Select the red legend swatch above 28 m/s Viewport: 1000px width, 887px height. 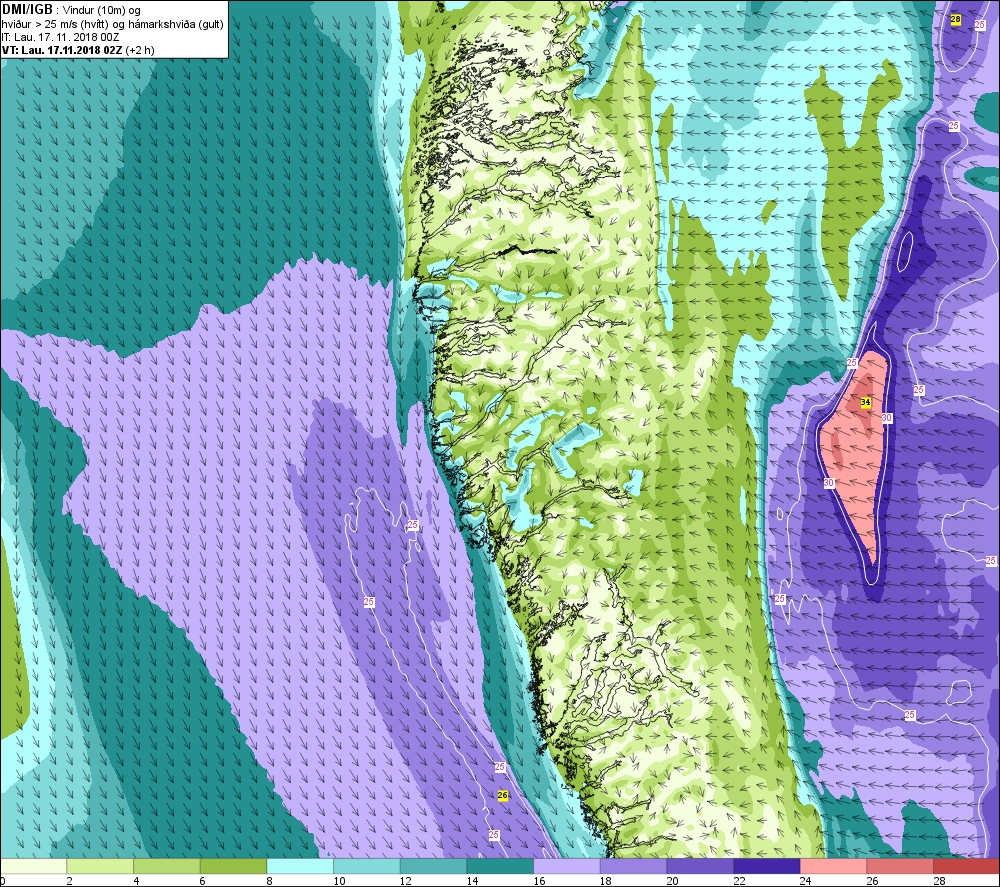pos(966,866)
